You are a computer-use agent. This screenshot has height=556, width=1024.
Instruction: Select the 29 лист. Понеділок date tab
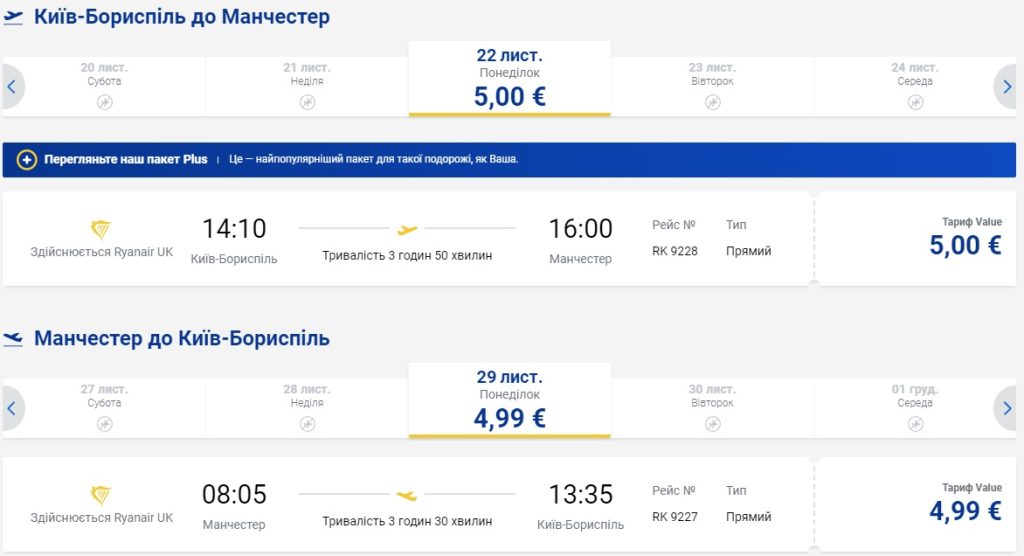509,400
